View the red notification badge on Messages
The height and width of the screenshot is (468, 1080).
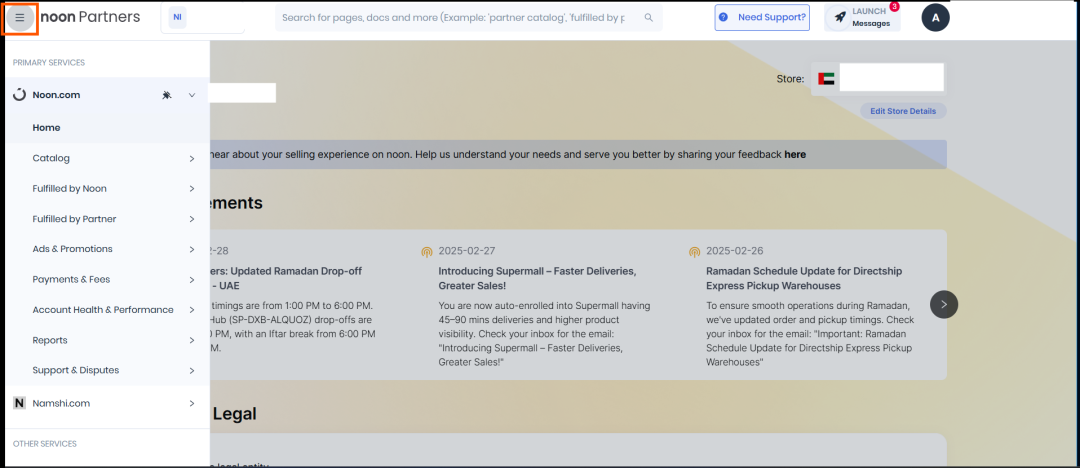coord(894,7)
